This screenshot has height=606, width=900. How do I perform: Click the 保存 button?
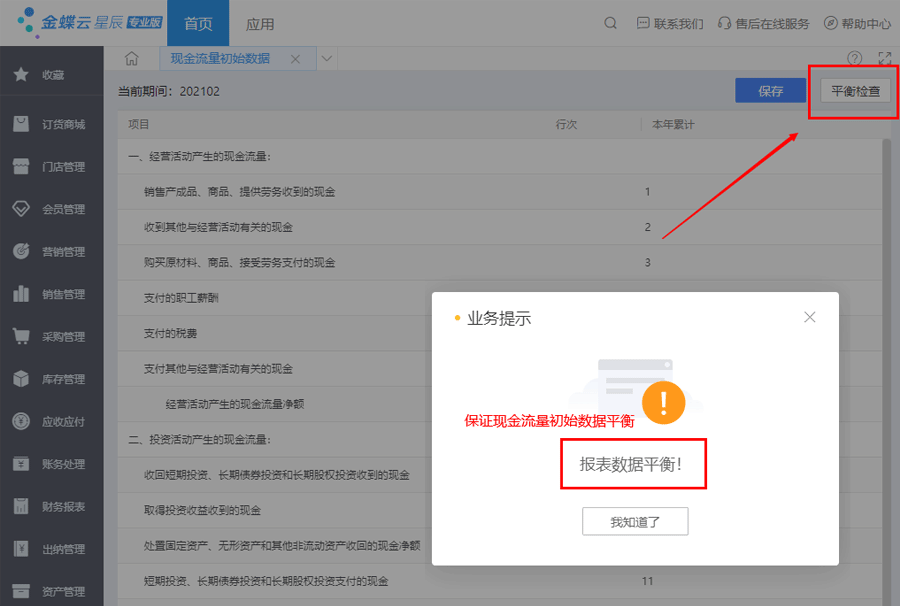770,91
